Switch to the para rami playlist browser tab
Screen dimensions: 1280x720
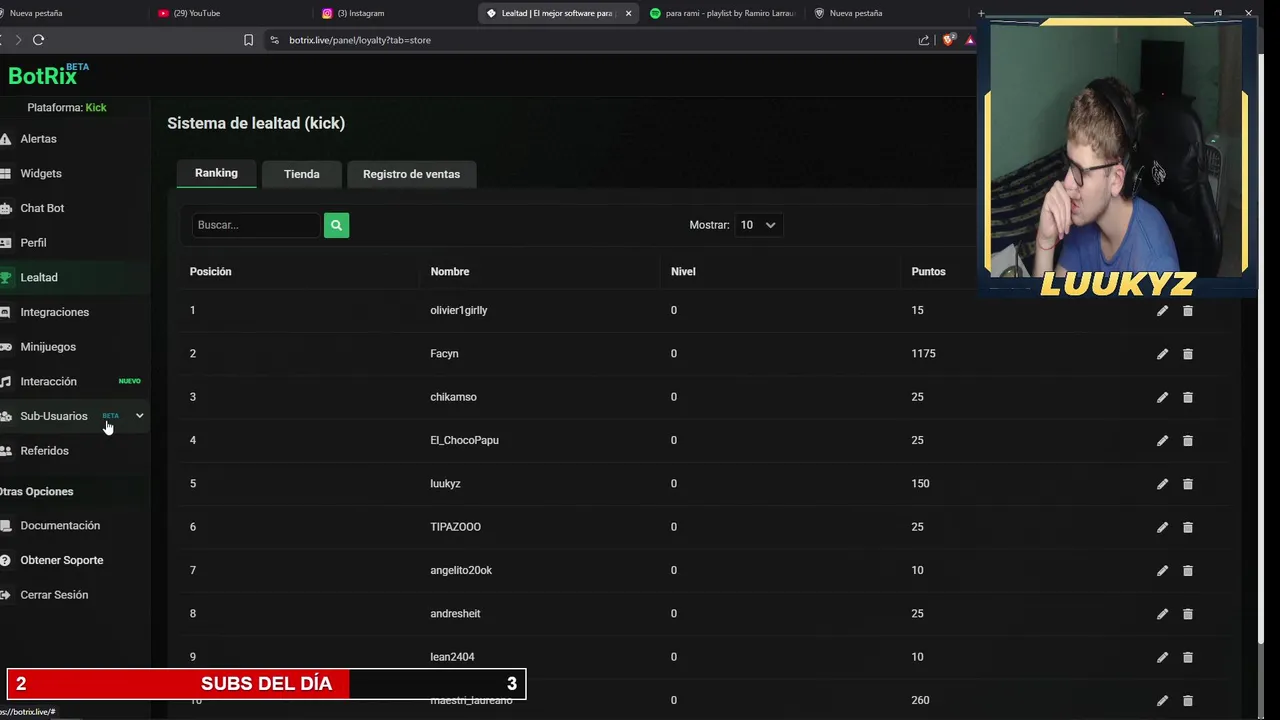[723, 13]
